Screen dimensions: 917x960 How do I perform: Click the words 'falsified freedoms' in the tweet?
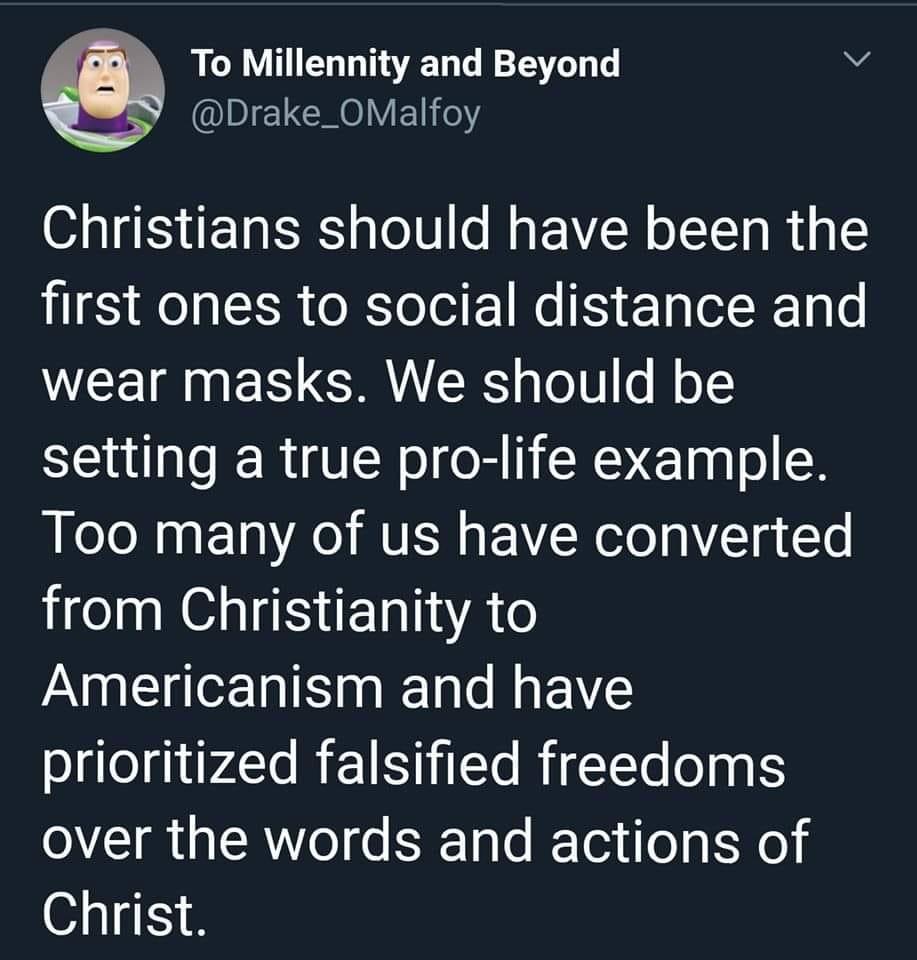(550, 763)
